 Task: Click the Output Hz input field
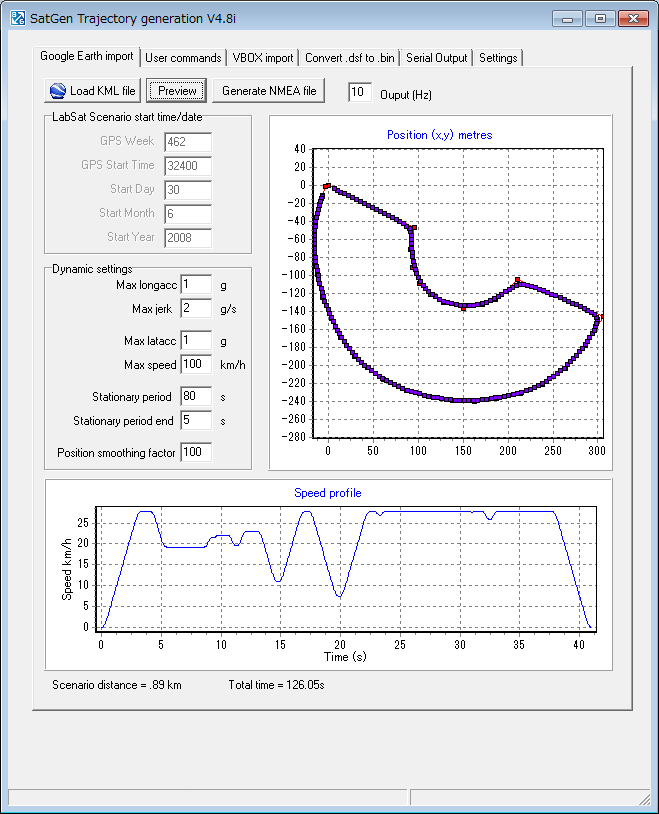click(x=360, y=93)
